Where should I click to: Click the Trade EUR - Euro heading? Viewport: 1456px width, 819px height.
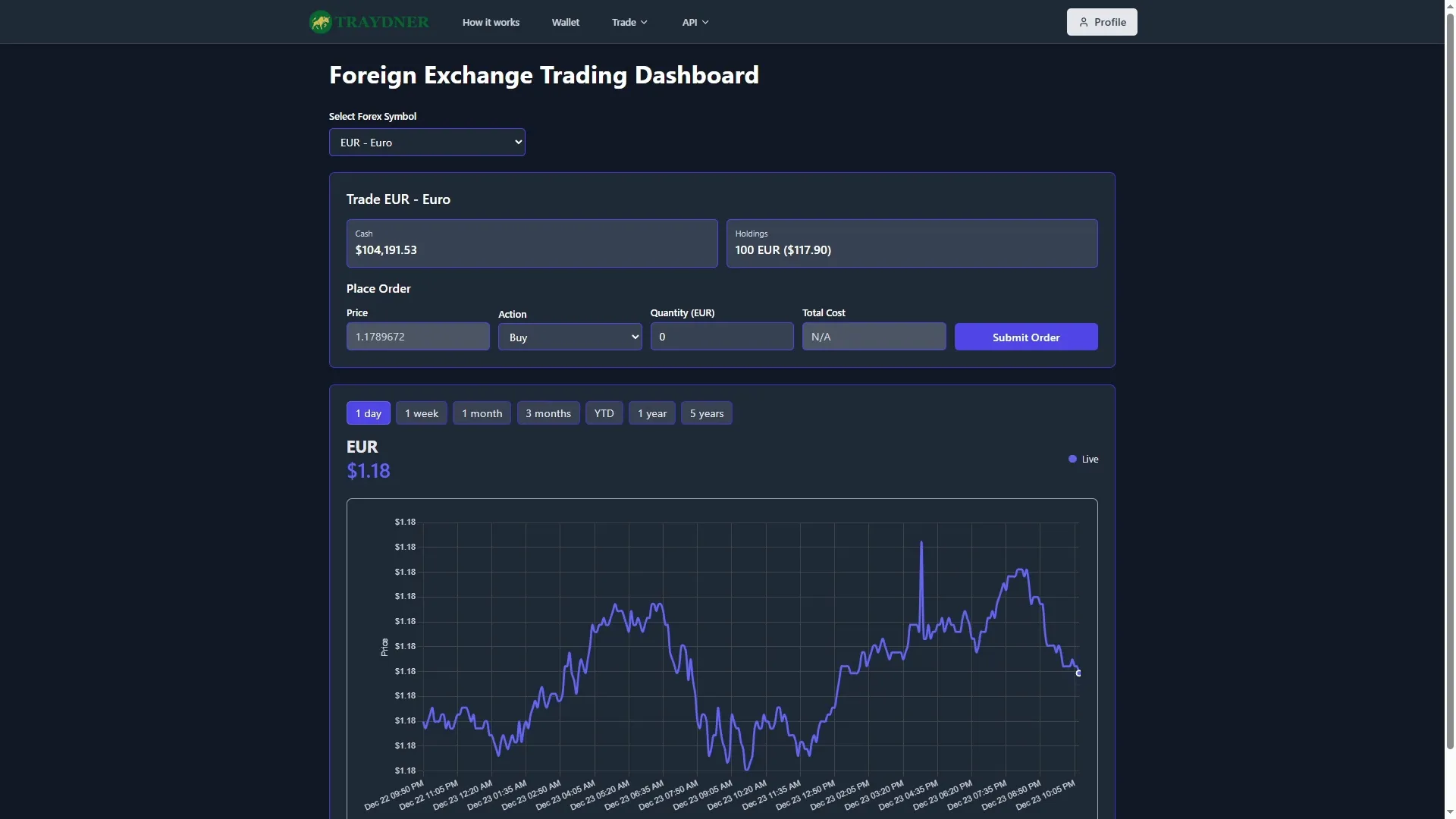[398, 199]
